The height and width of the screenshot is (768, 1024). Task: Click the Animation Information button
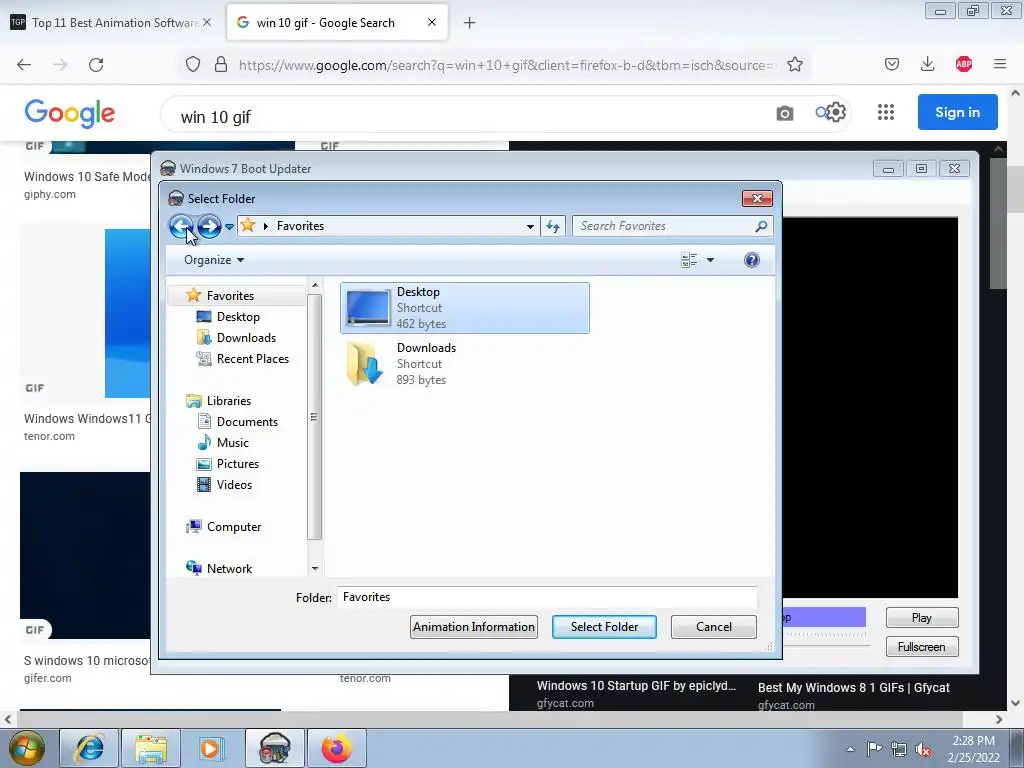[474, 627]
